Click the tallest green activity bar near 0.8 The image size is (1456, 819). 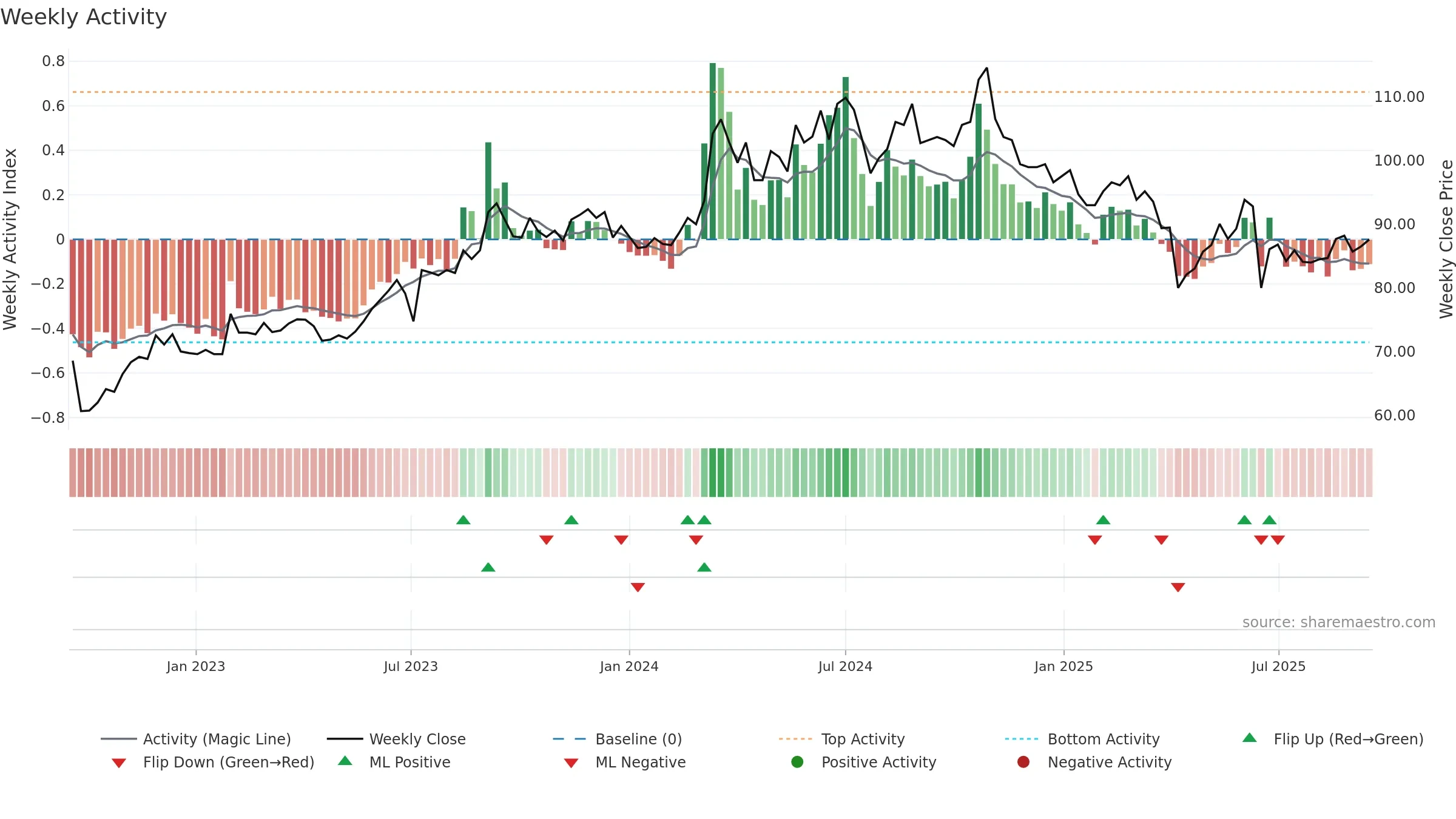coord(713,151)
